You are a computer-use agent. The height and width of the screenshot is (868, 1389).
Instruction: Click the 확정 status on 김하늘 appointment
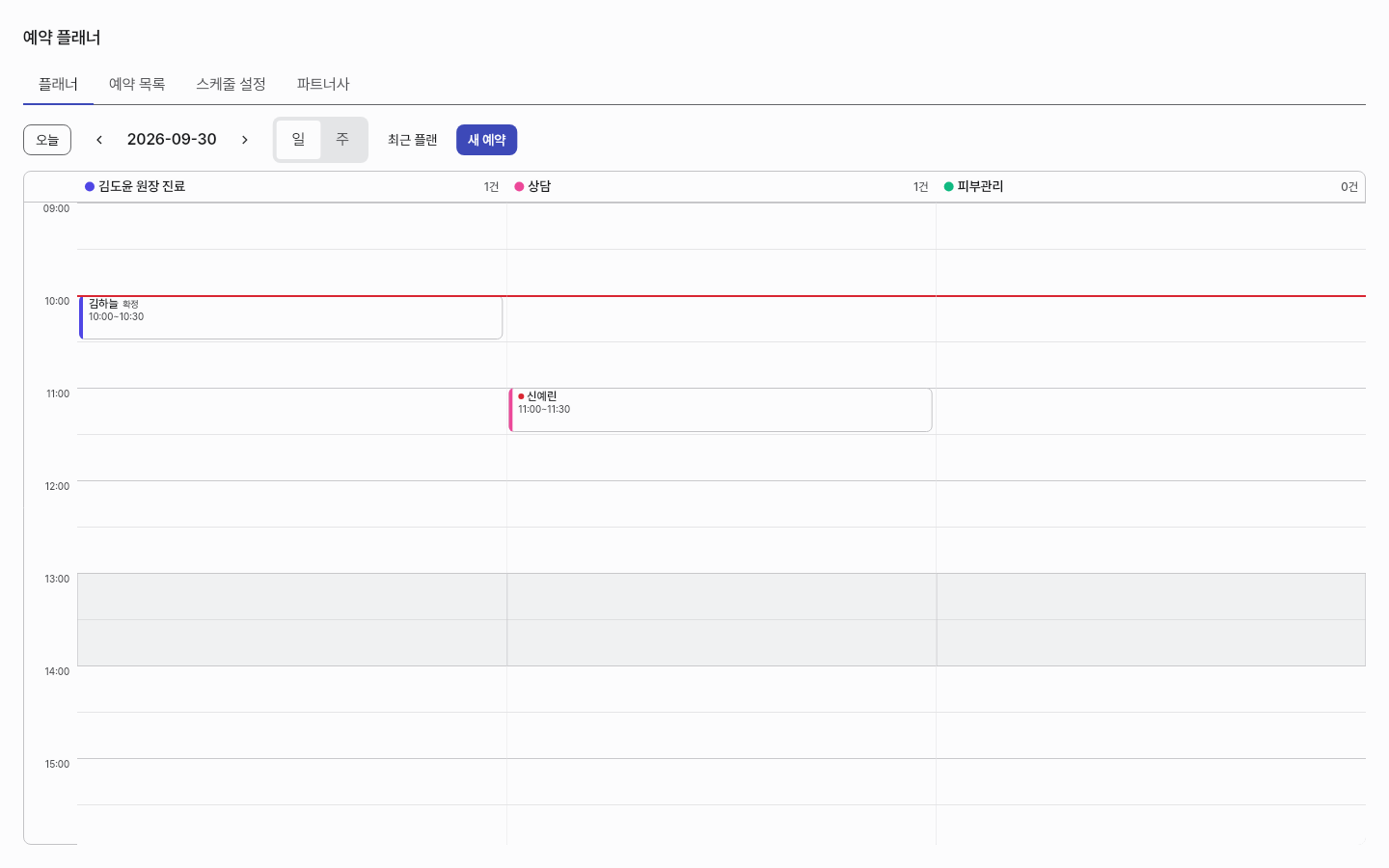coord(130,305)
